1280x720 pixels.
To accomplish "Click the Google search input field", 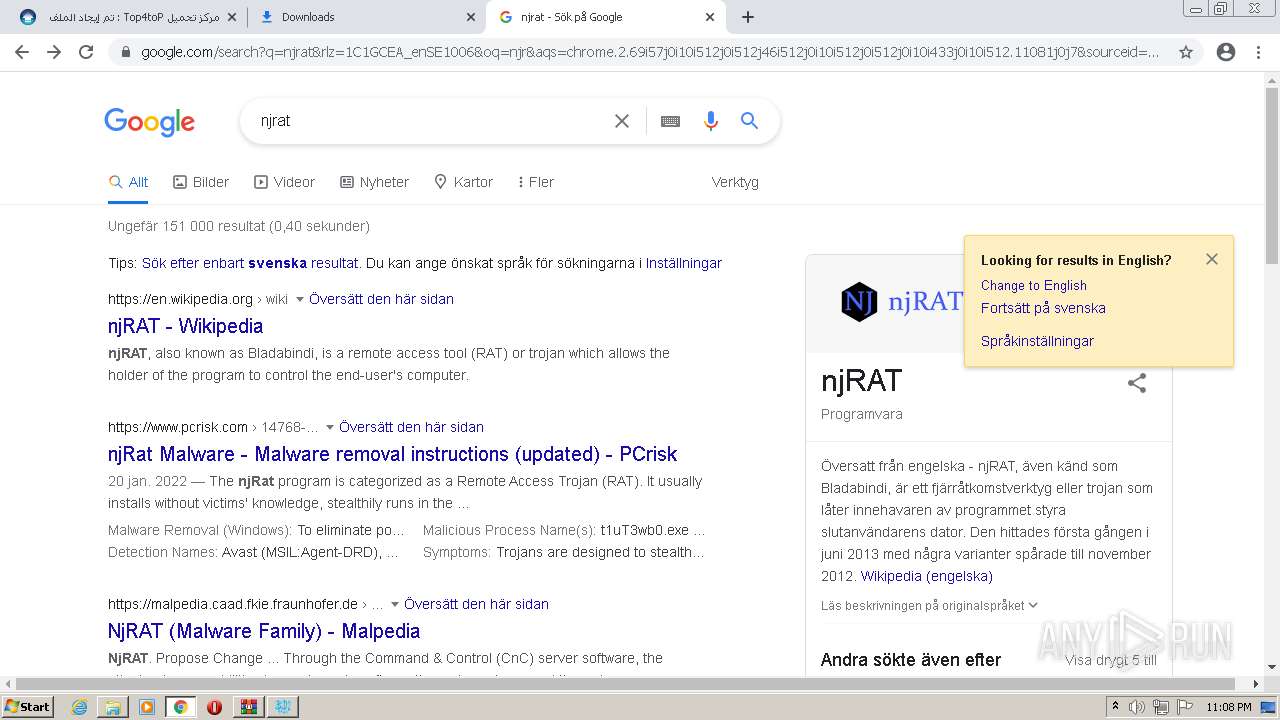I will pos(430,121).
